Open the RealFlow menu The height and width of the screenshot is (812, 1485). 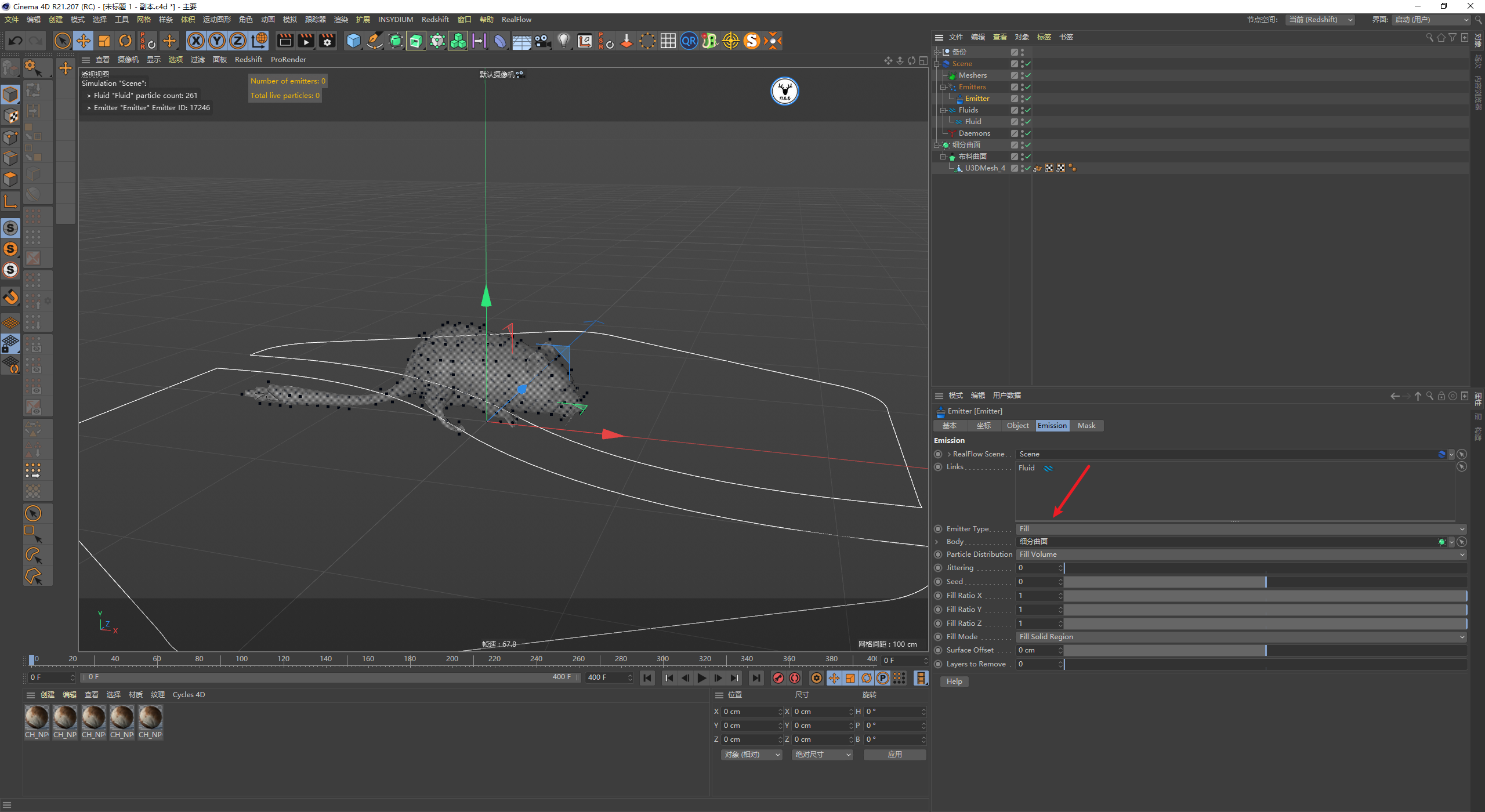516,20
